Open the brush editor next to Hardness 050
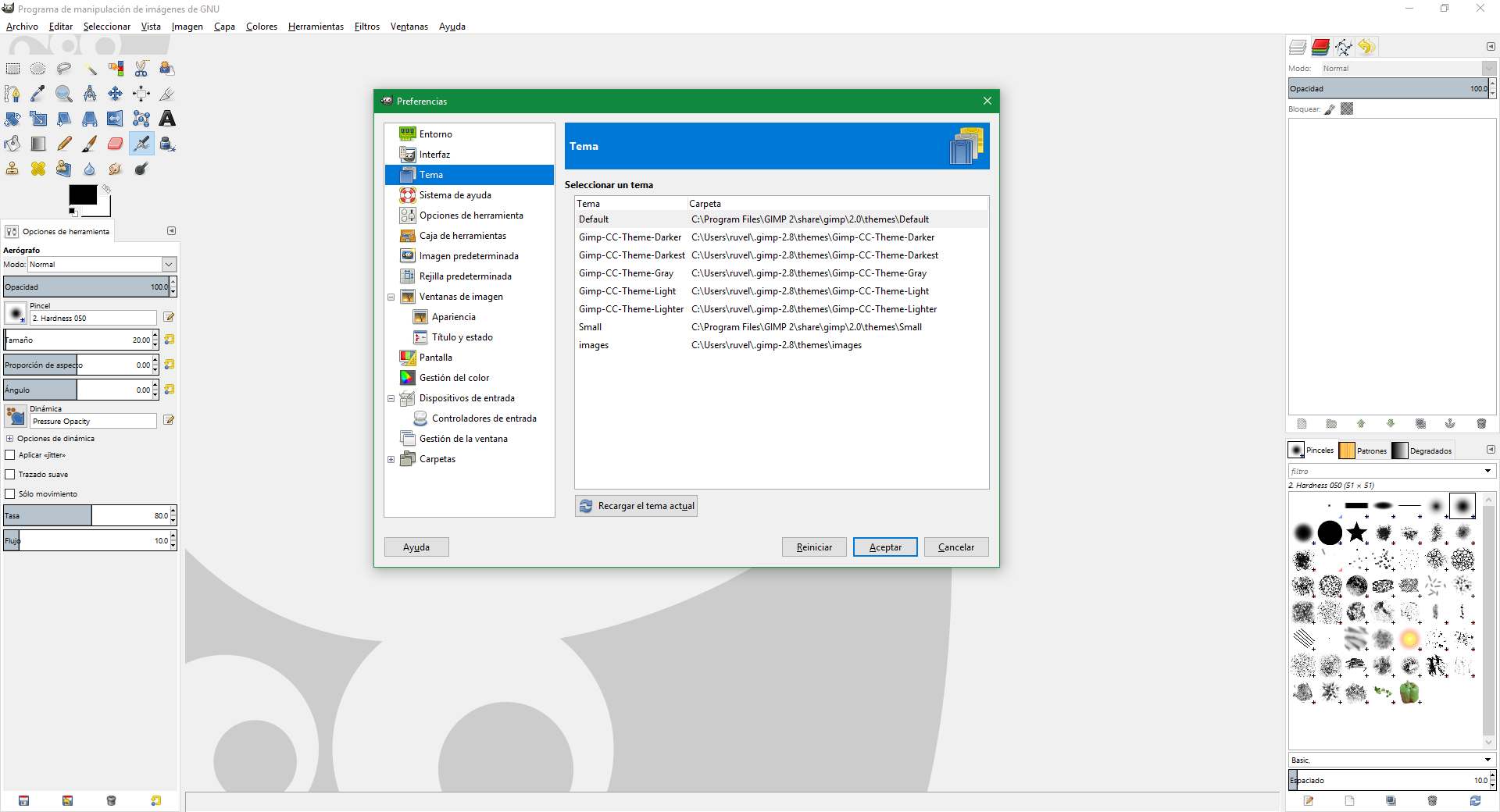This screenshot has height=812, width=1500. point(169,317)
